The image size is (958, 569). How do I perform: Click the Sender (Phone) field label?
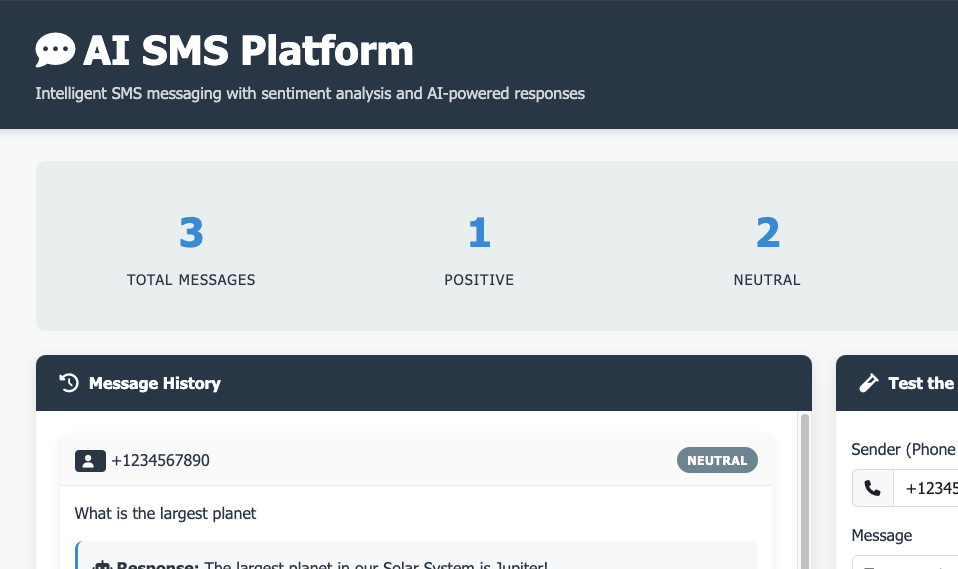[x=903, y=450]
